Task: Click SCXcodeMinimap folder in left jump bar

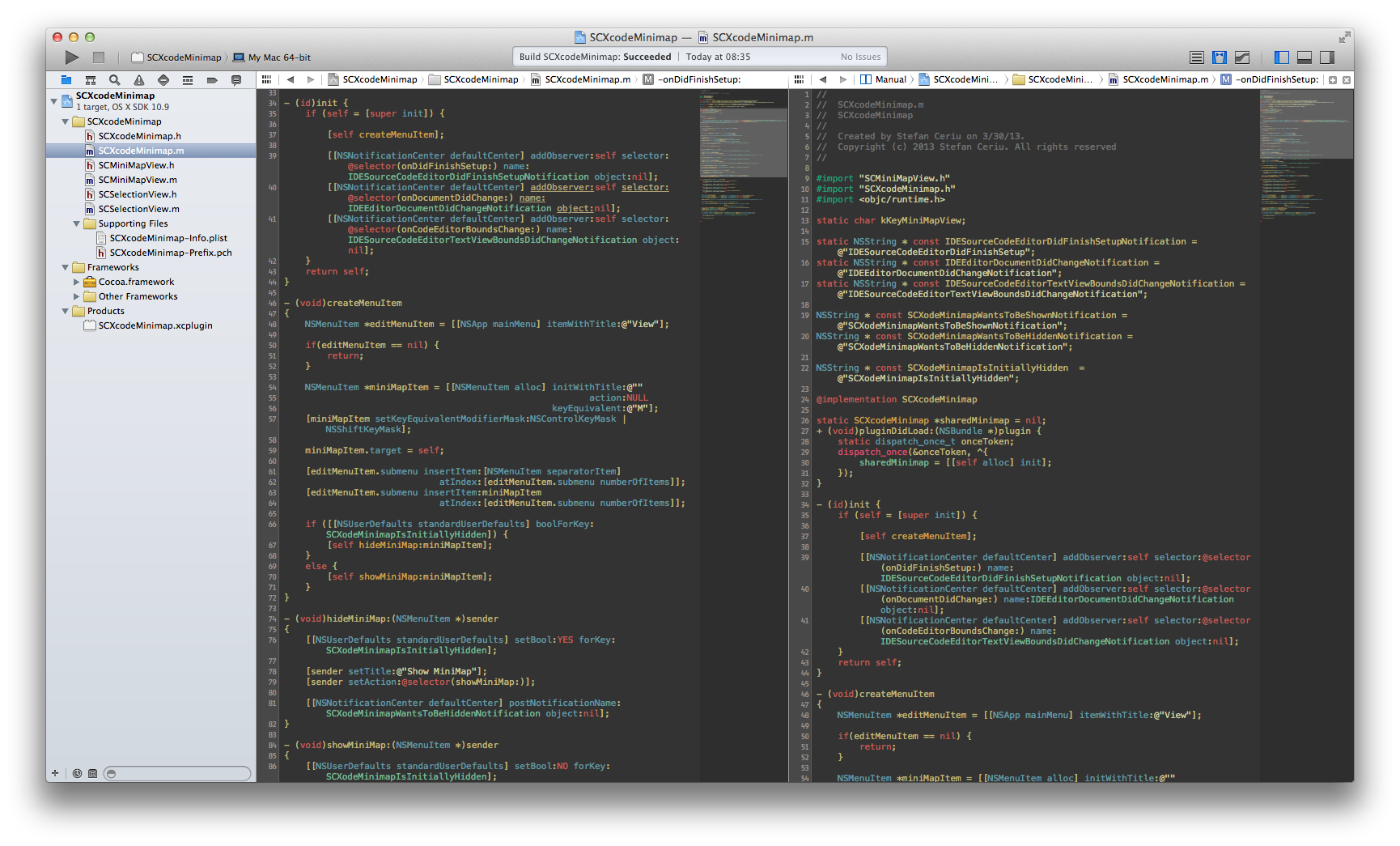Action: 474,79
